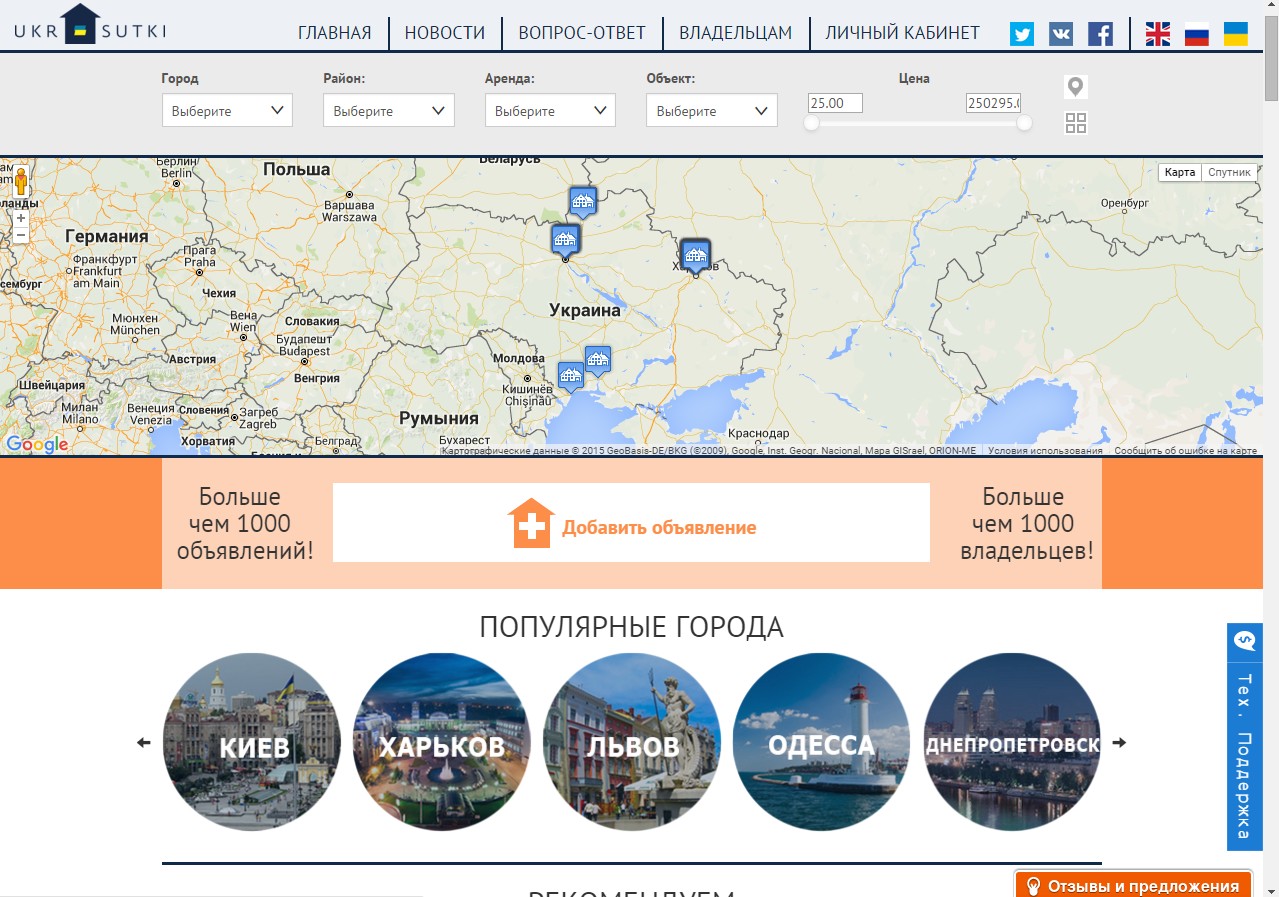Select the house marker at Kharkiv

tap(695, 255)
